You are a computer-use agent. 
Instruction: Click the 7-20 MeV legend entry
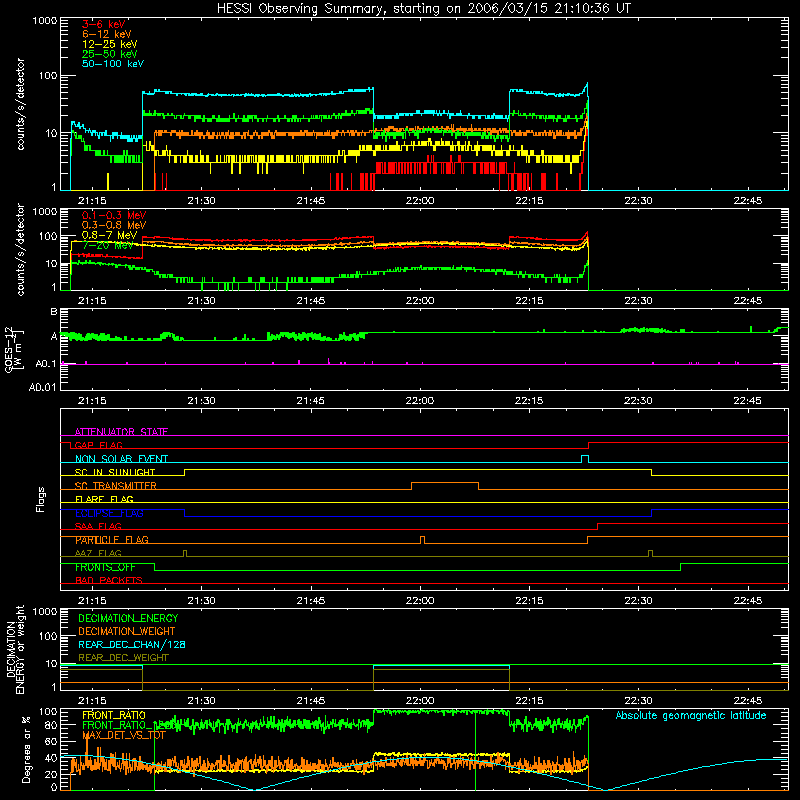(108, 245)
